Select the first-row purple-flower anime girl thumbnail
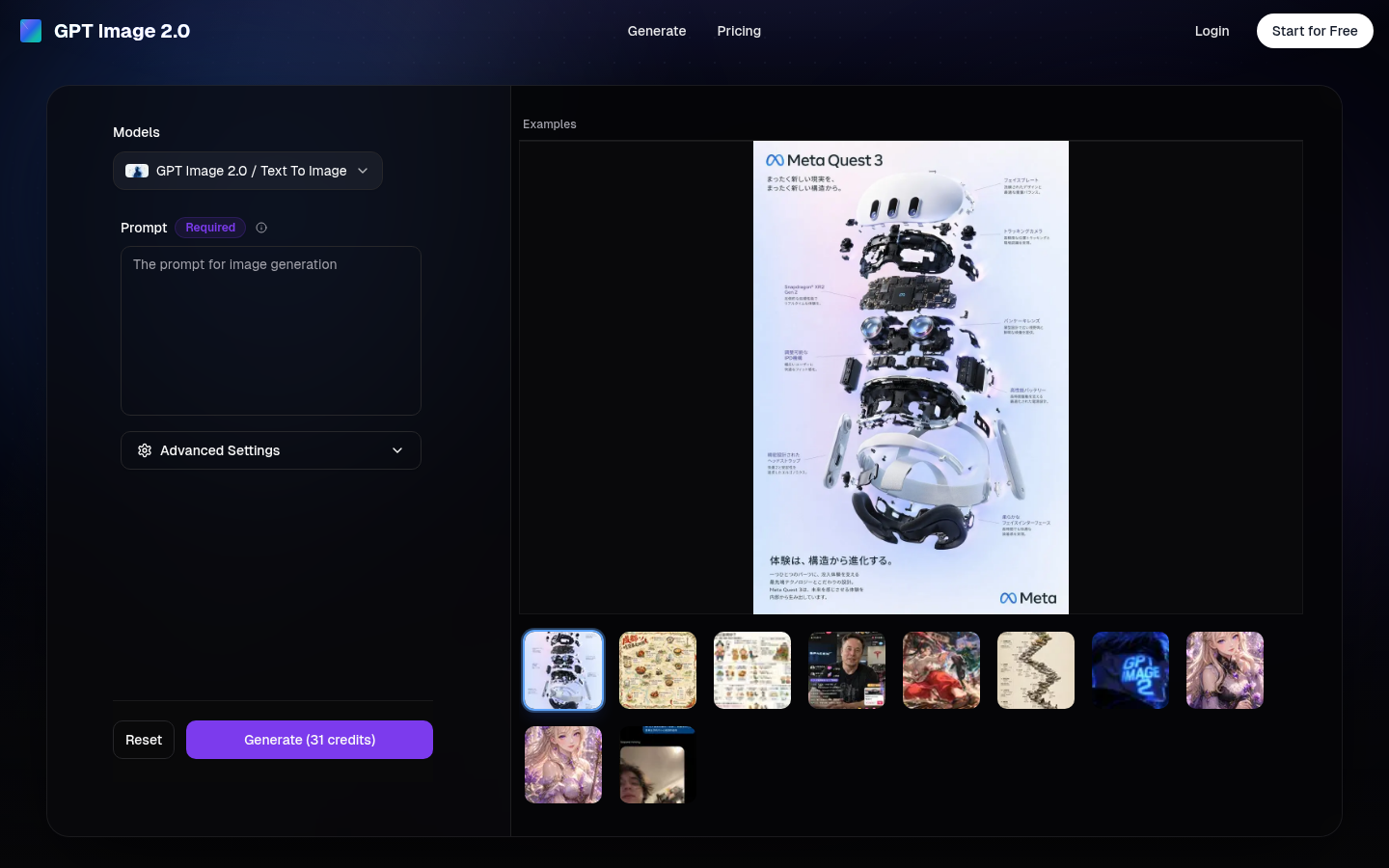The height and width of the screenshot is (868, 1389). [1225, 670]
